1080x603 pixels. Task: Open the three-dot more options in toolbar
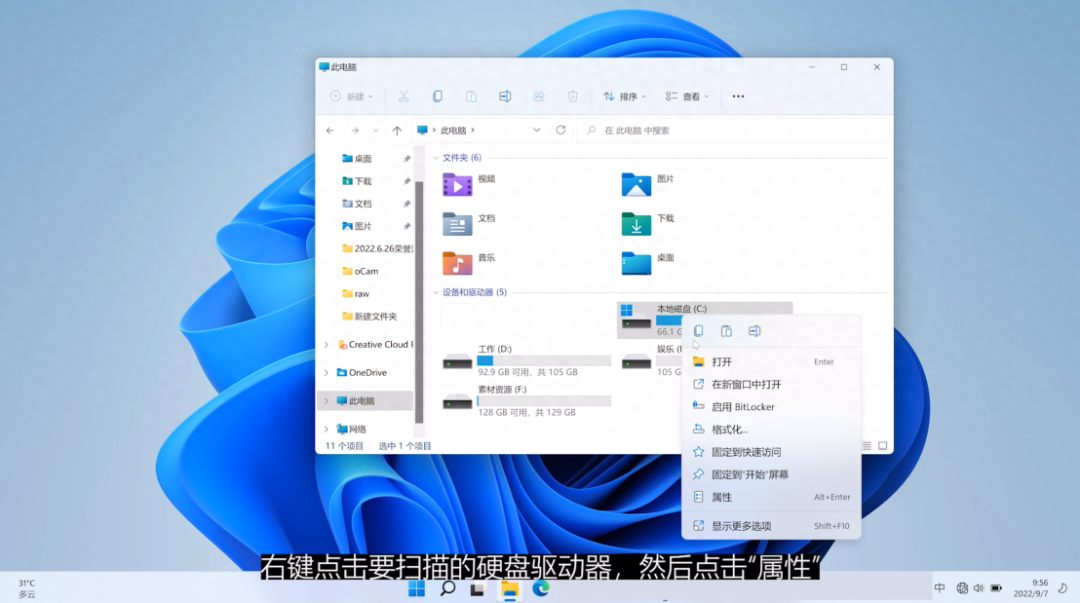click(x=738, y=97)
